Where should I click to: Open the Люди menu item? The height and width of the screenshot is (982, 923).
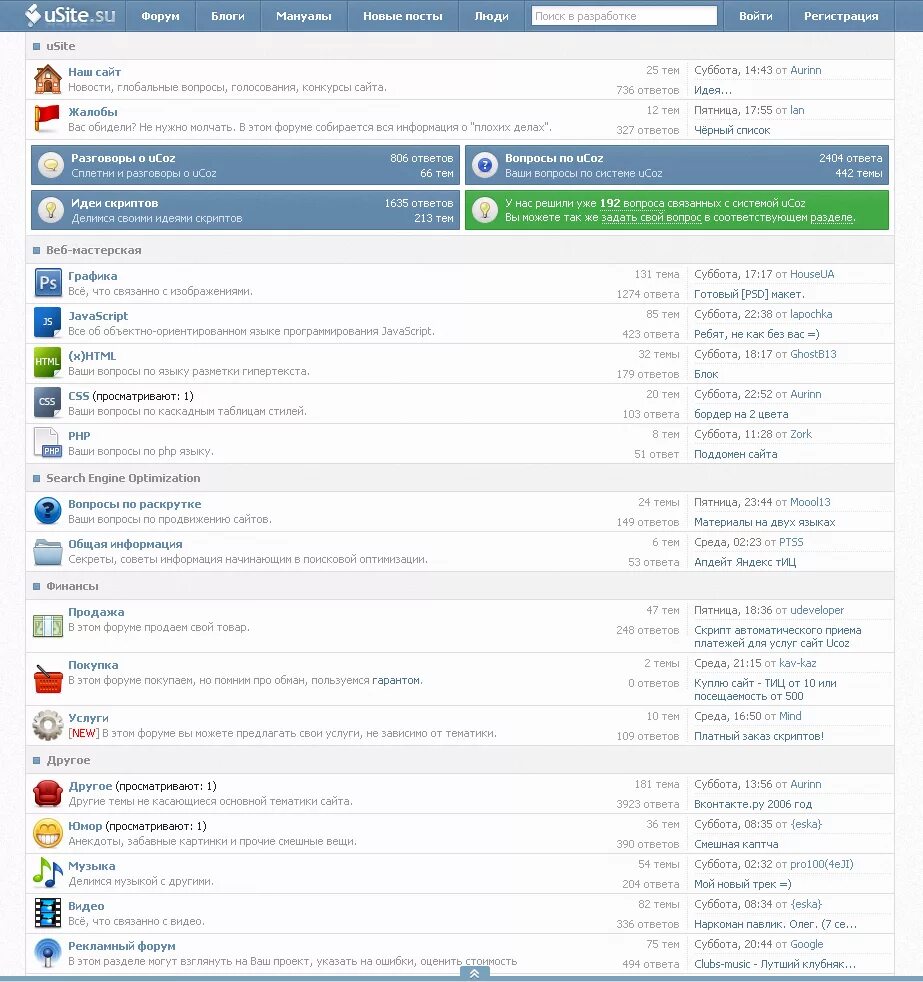[x=492, y=16]
